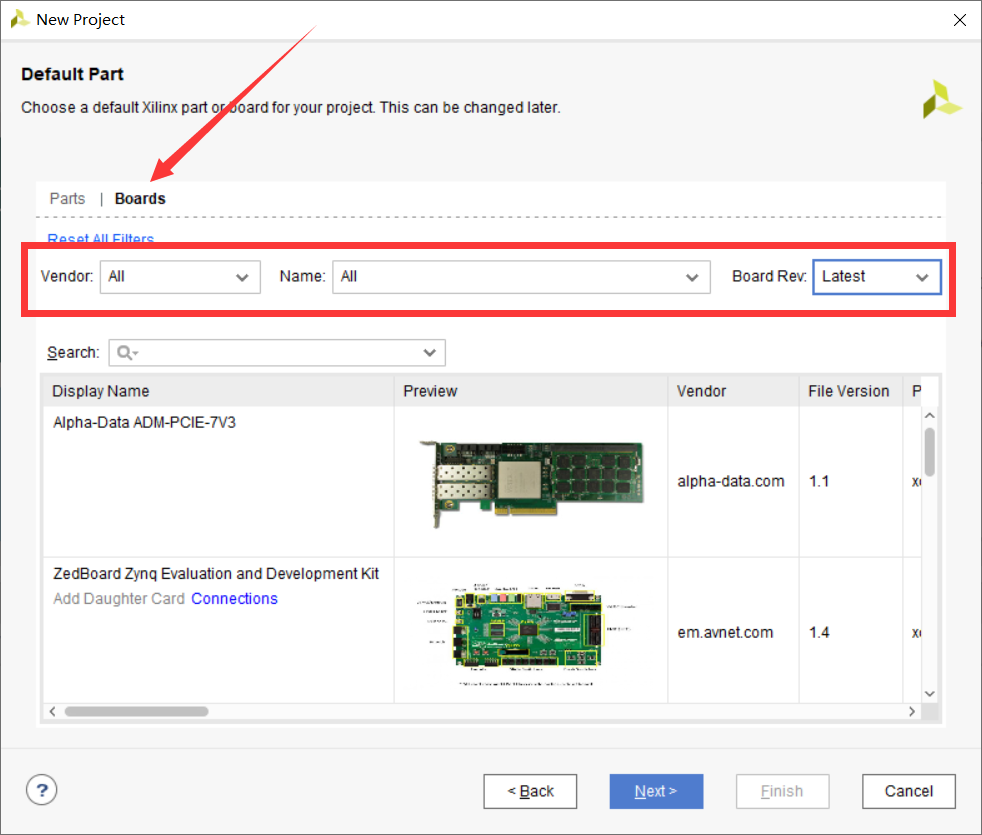Close the New Project dialog
Screen dimensions: 982x835
pyautogui.click(x=959, y=20)
